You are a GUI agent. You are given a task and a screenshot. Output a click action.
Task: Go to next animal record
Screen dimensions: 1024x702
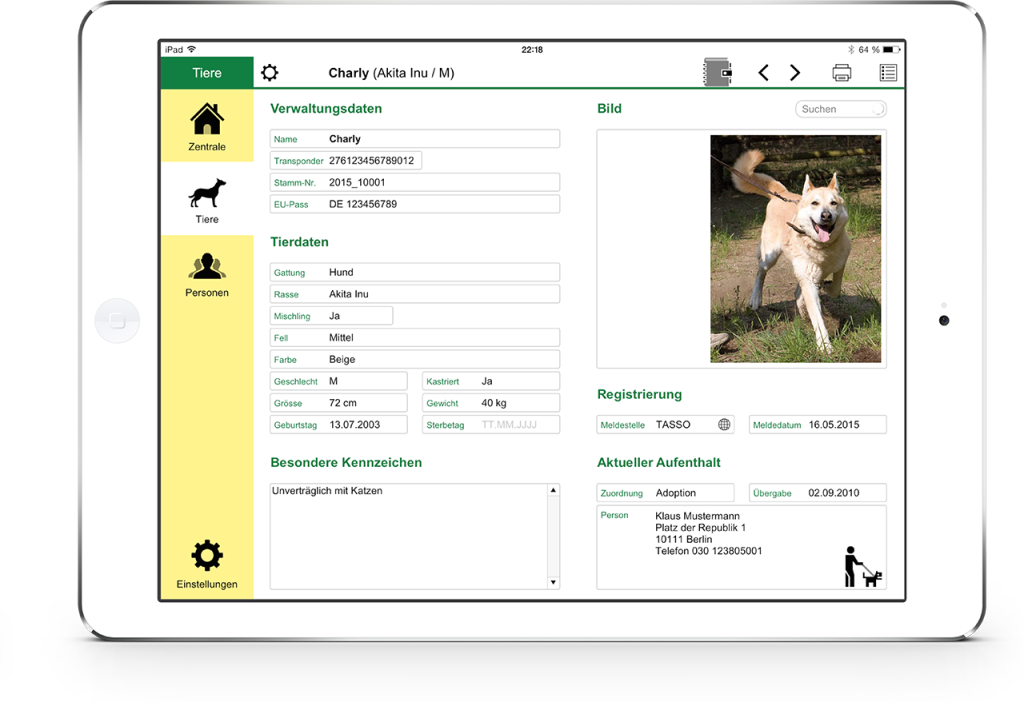(x=795, y=72)
